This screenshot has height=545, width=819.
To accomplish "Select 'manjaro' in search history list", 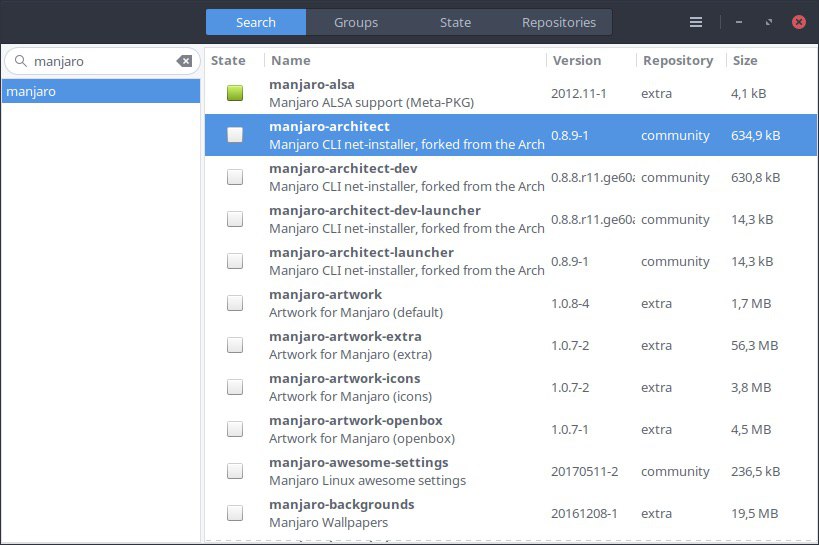I will [101, 91].
